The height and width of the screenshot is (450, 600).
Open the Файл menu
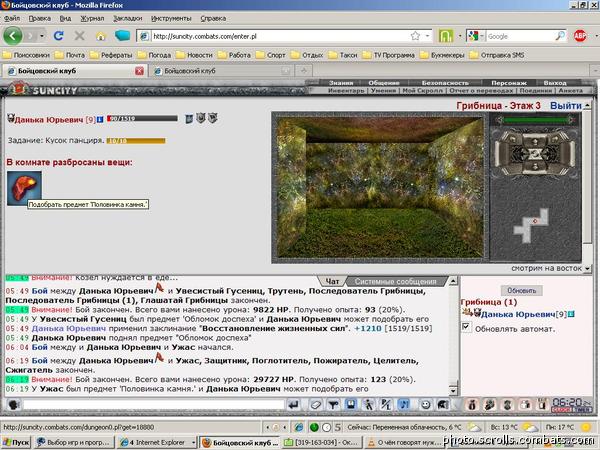pos(11,18)
